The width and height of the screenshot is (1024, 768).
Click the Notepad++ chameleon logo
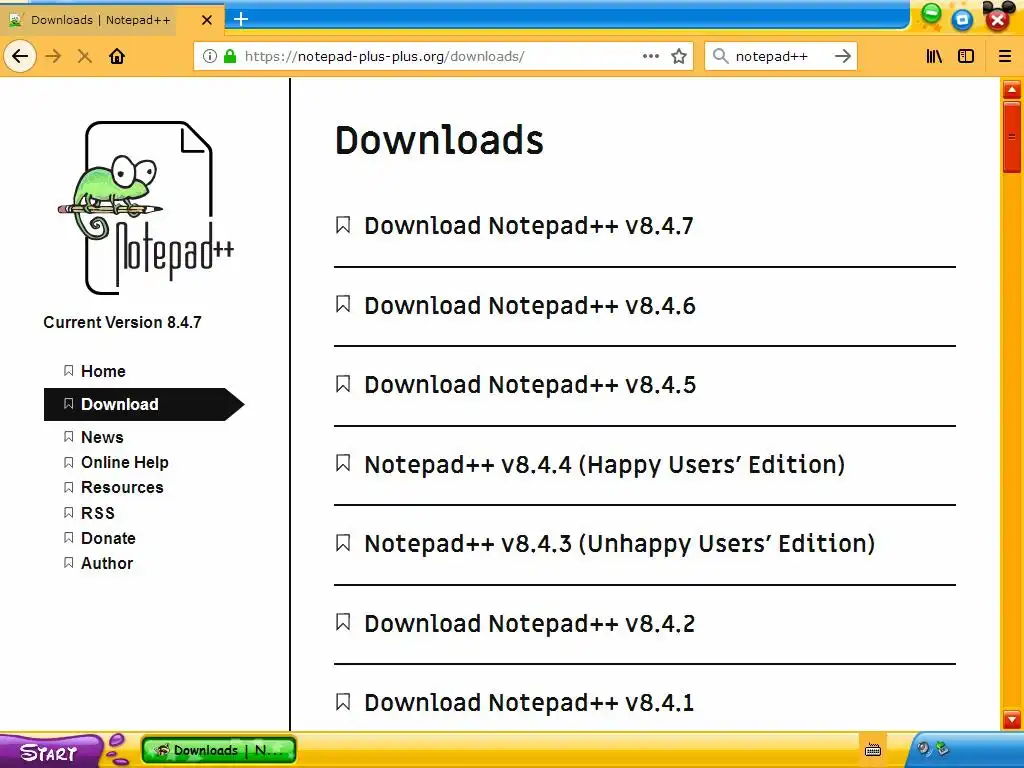147,208
